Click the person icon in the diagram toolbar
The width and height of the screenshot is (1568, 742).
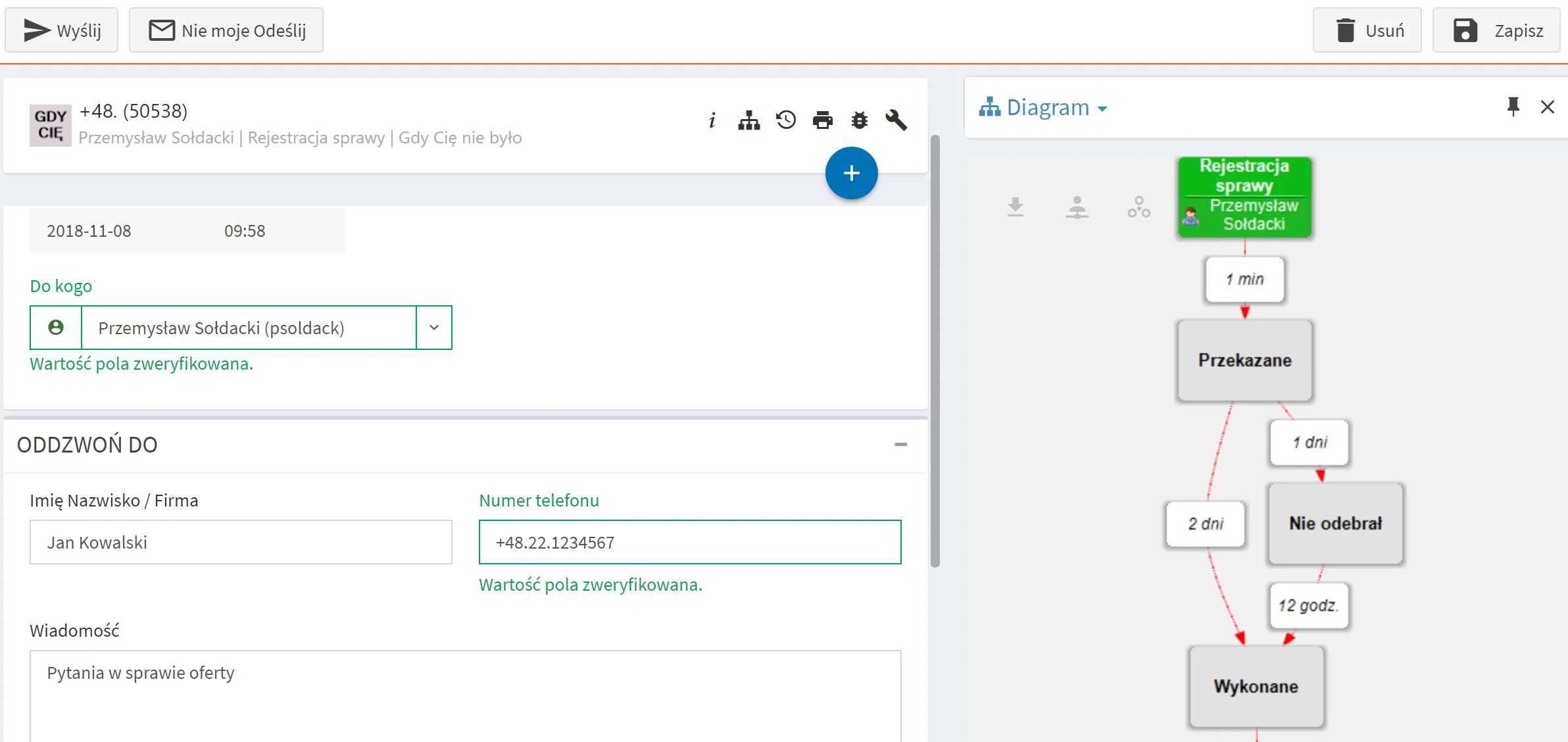(1077, 207)
